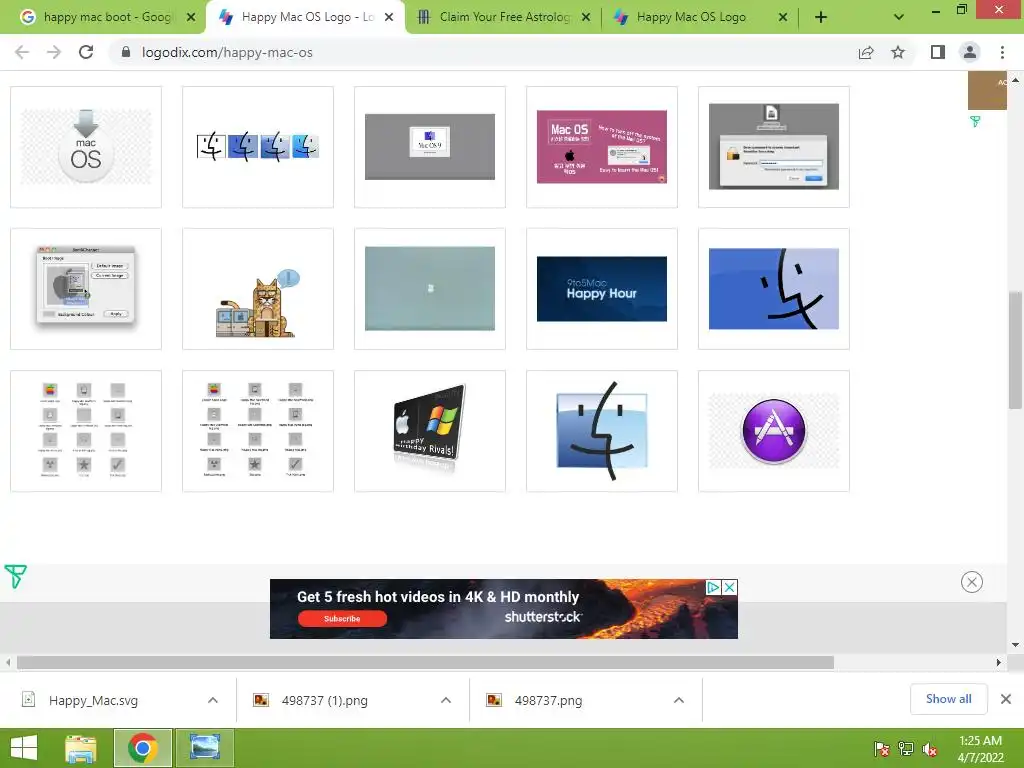Open the photo viewer taskbar app
Image resolution: width=1024 pixels, height=768 pixels.
[x=204, y=748]
